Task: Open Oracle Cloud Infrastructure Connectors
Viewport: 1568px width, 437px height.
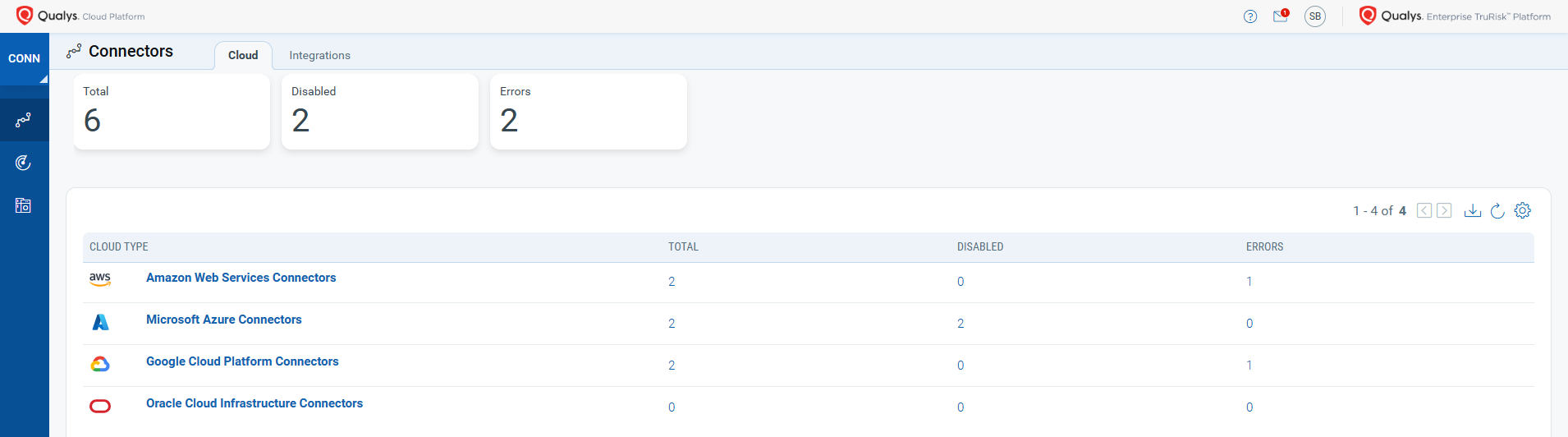Action: pyautogui.click(x=254, y=403)
